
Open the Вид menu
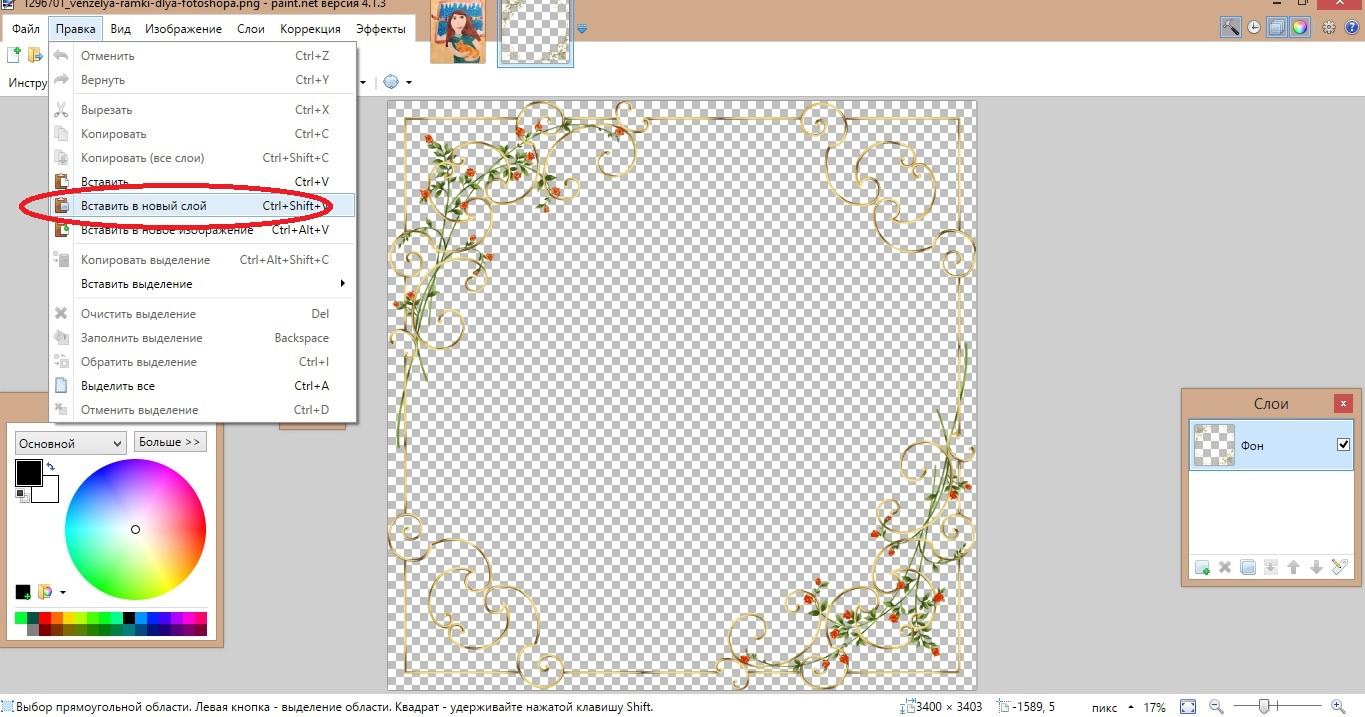coord(120,29)
